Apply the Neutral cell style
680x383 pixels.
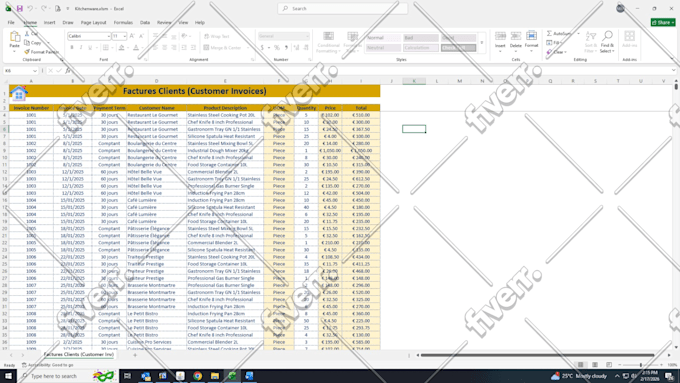pos(383,48)
